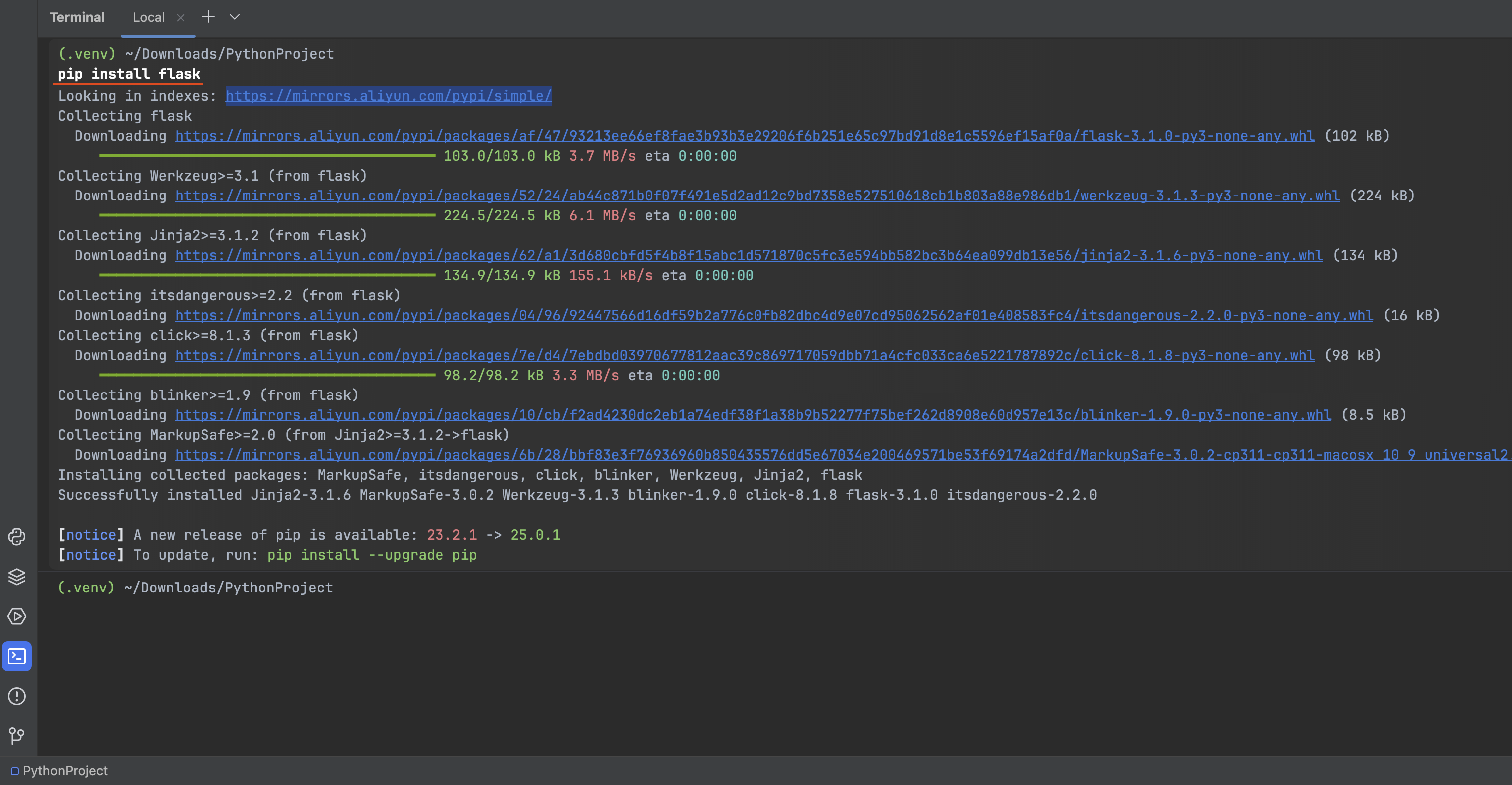
Task: Add a new terminal tab with plus
Action: click(x=208, y=17)
